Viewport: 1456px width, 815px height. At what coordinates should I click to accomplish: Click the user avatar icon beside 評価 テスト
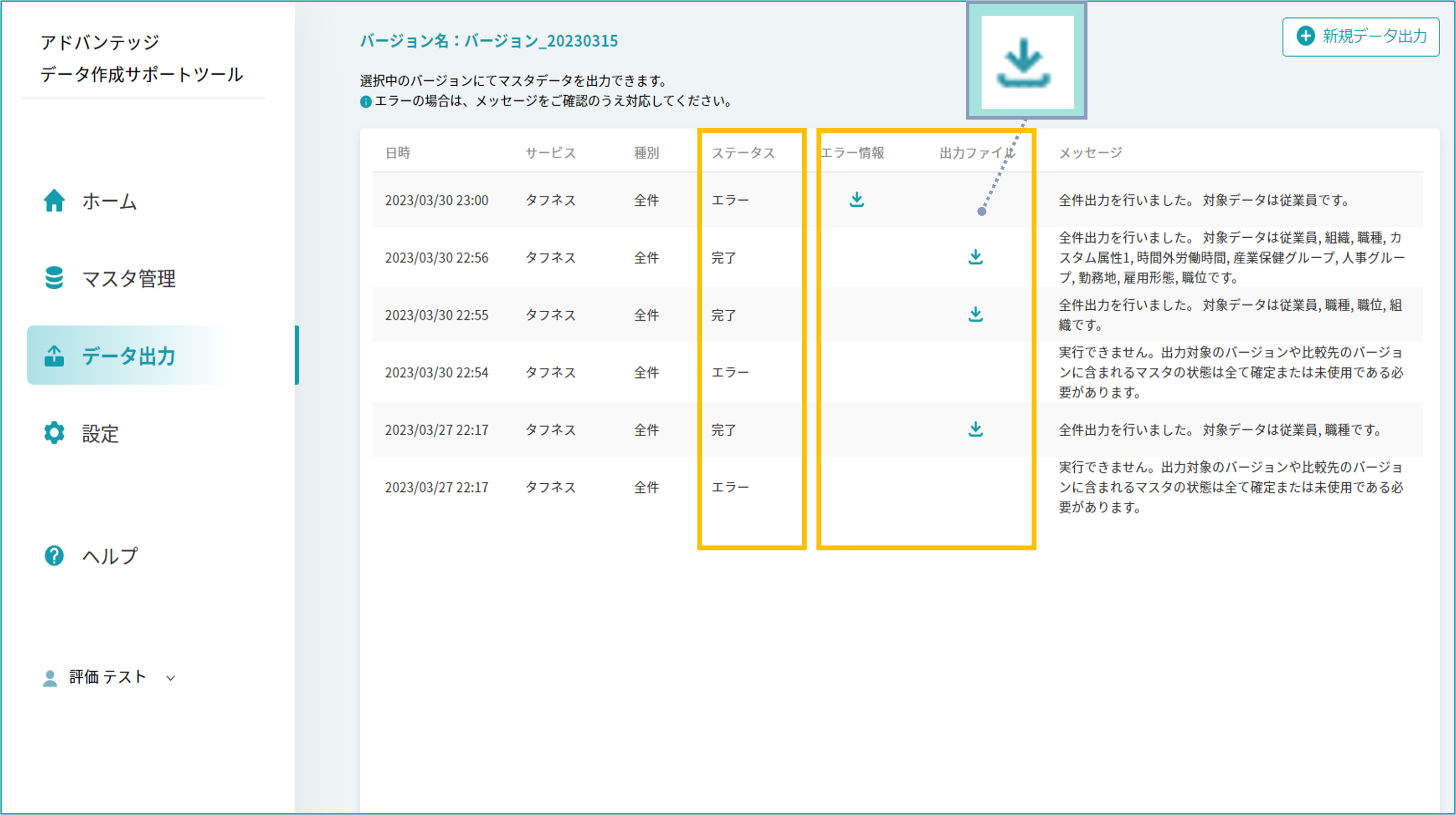coord(49,677)
